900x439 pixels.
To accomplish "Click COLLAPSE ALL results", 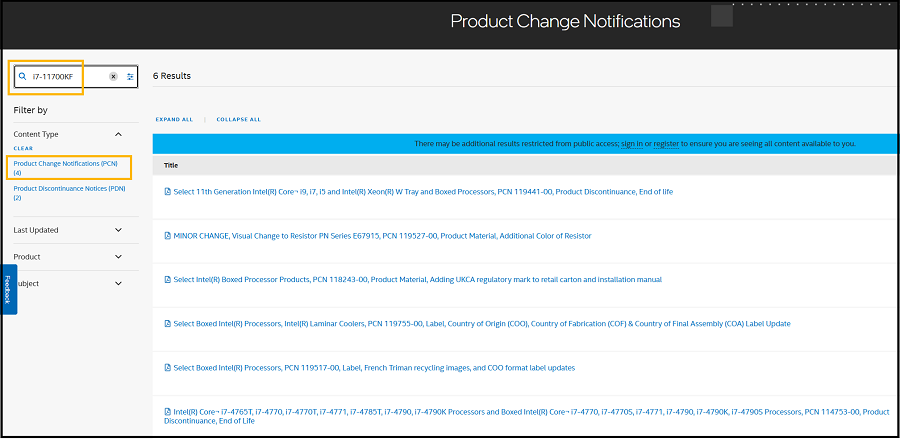I will click(238, 119).
